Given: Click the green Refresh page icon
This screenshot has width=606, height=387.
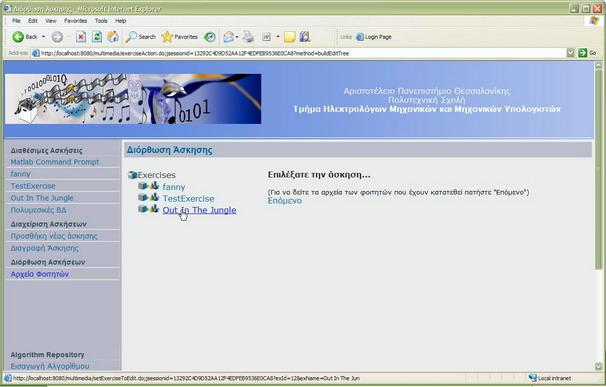Looking at the screenshot, I should coord(97,37).
